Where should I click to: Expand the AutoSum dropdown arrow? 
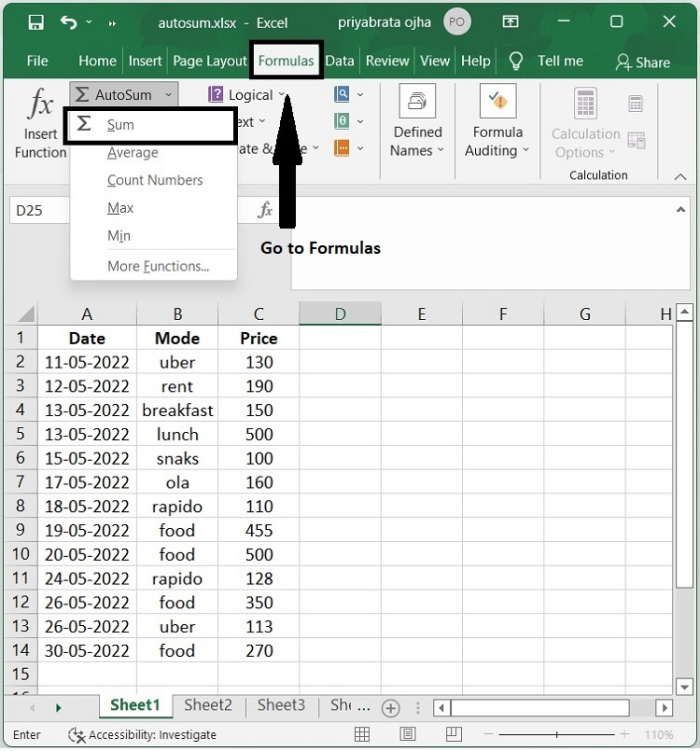169,95
